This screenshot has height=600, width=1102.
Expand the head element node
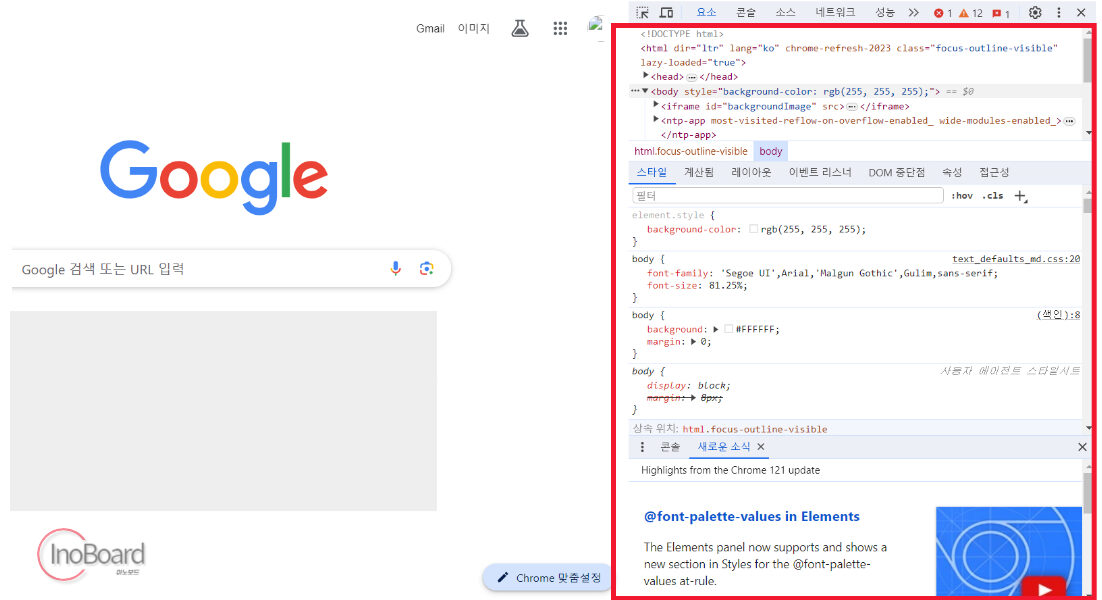tap(645, 75)
